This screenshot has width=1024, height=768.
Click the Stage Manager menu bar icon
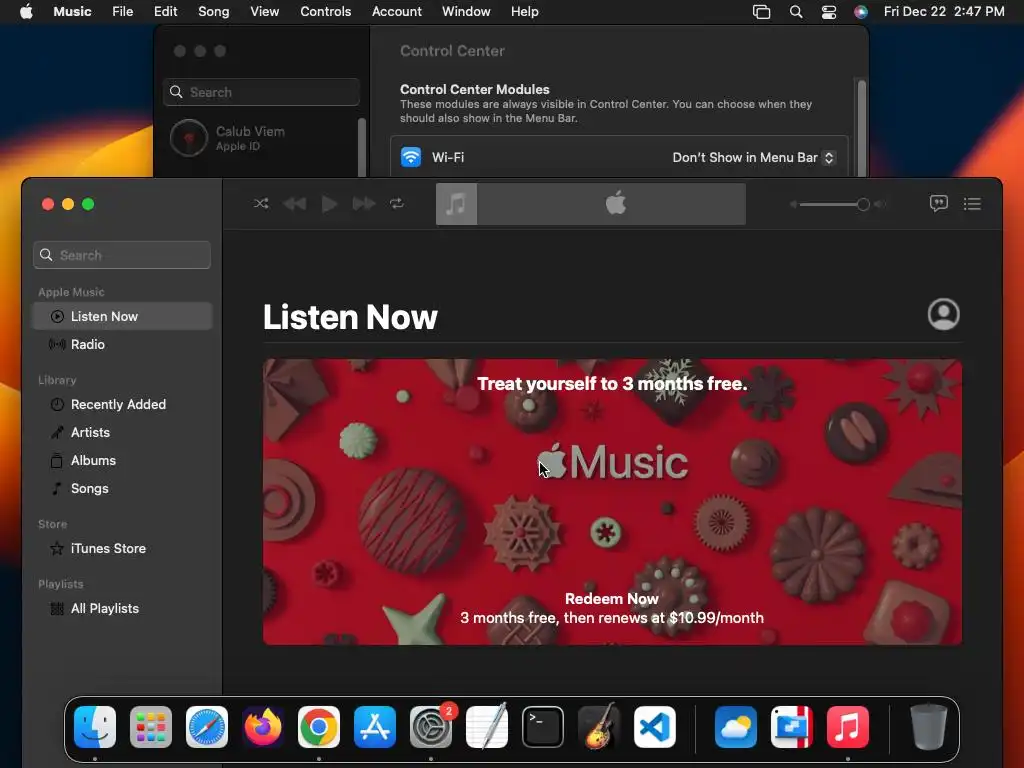[761, 12]
